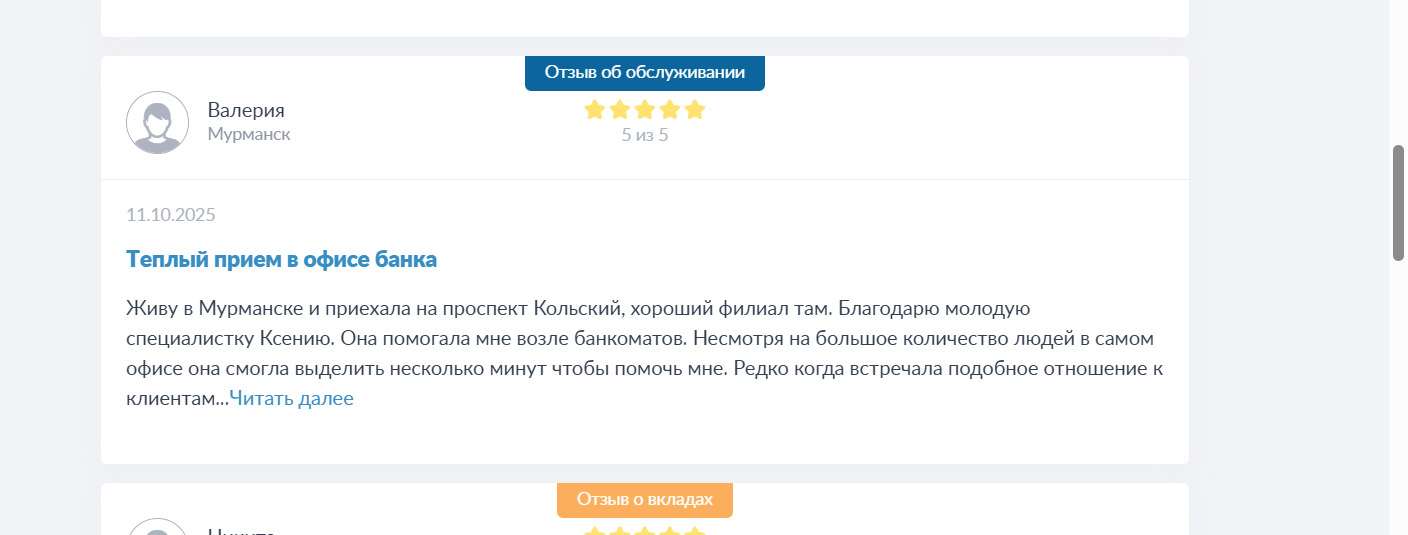Click the partially visible avatar in the next review
The height and width of the screenshot is (535, 1408).
pos(157,528)
